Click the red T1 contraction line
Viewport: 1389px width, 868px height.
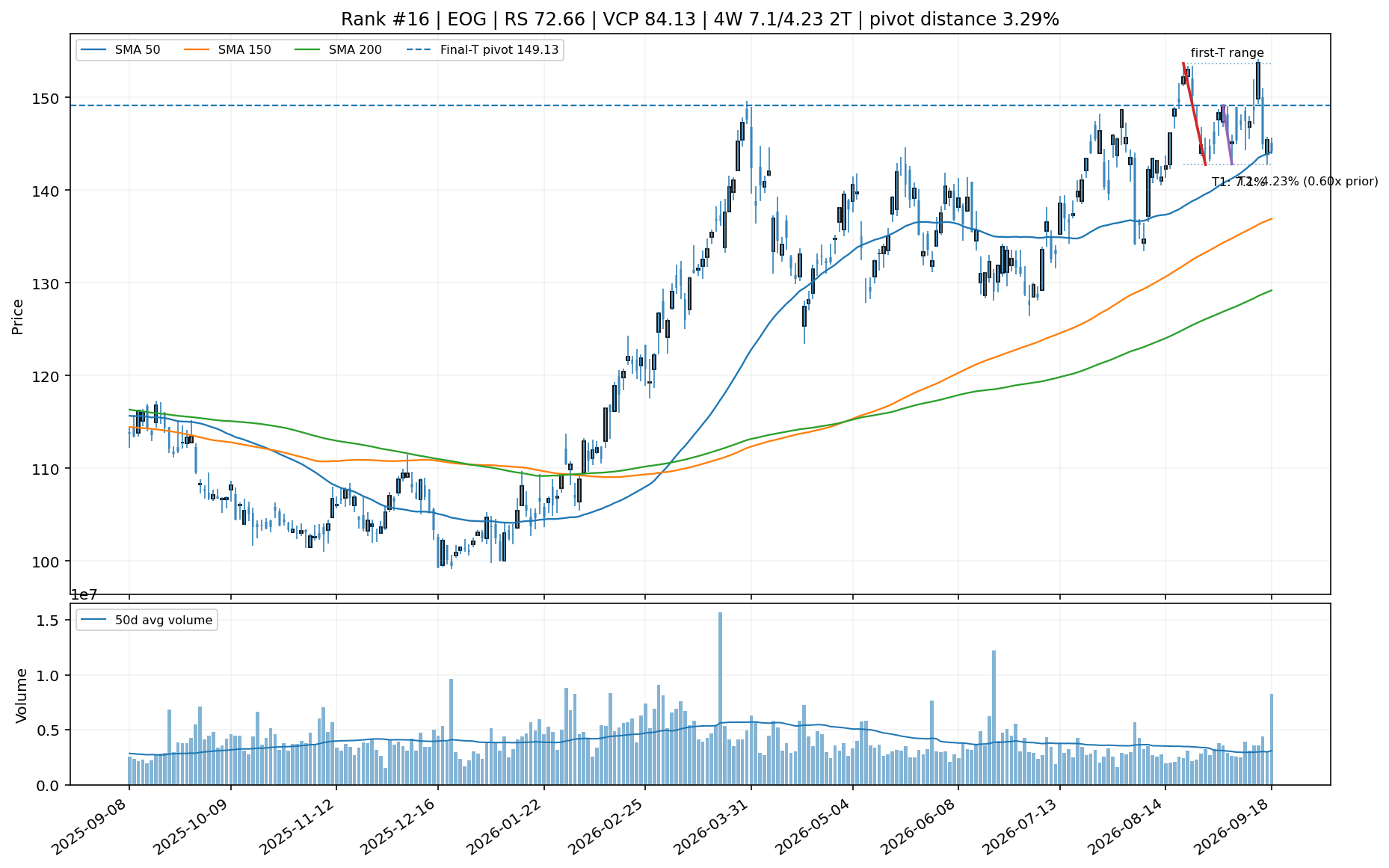1194,114
